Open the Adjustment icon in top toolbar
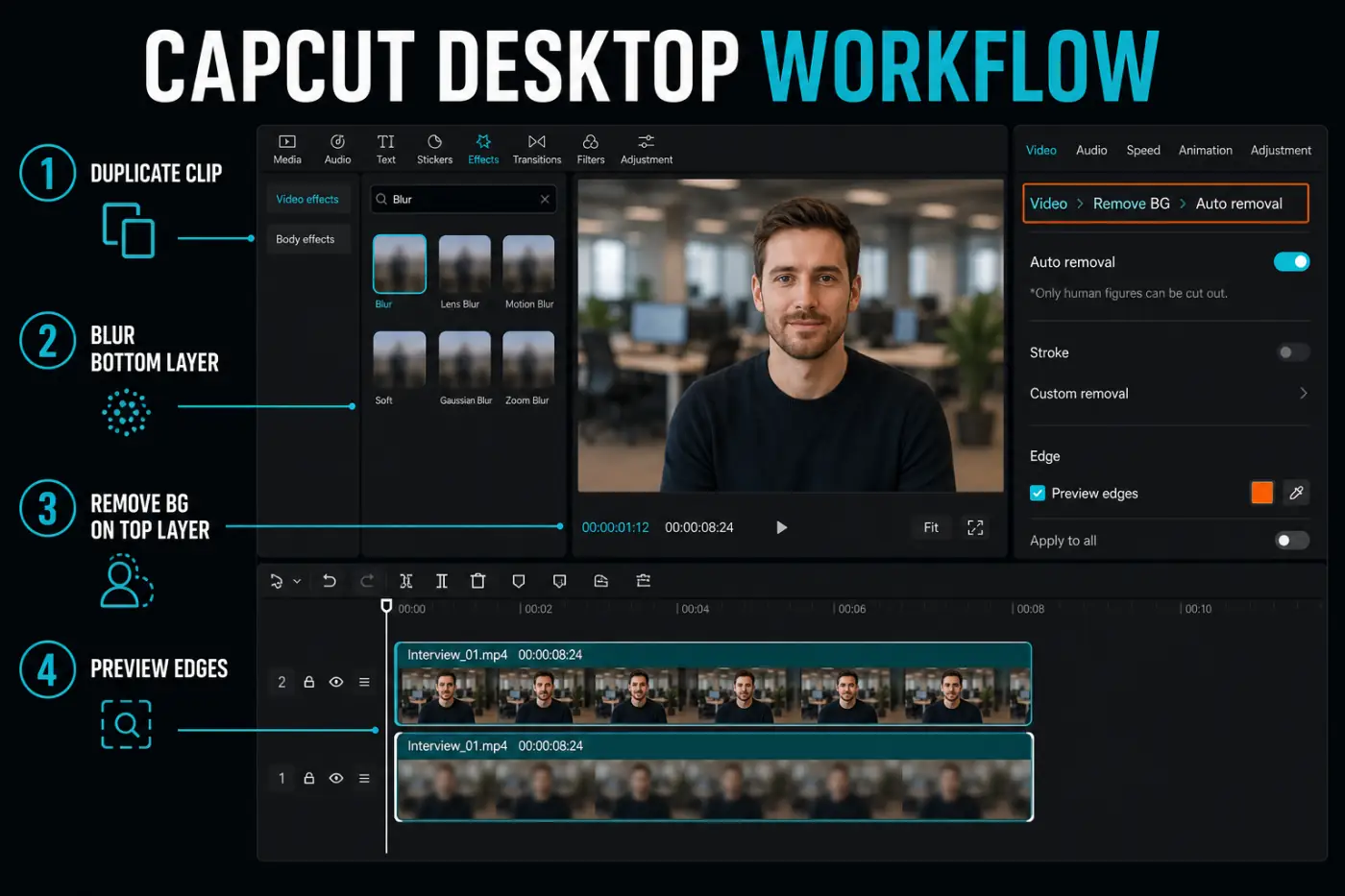Image resolution: width=1345 pixels, height=896 pixels. tap(647, 142)
